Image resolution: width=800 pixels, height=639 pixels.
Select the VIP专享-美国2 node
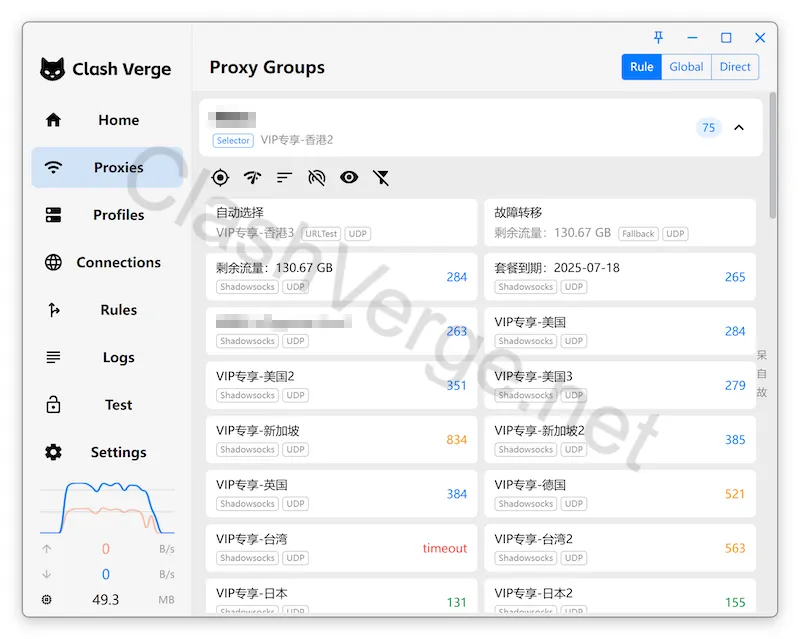(341, 385)
